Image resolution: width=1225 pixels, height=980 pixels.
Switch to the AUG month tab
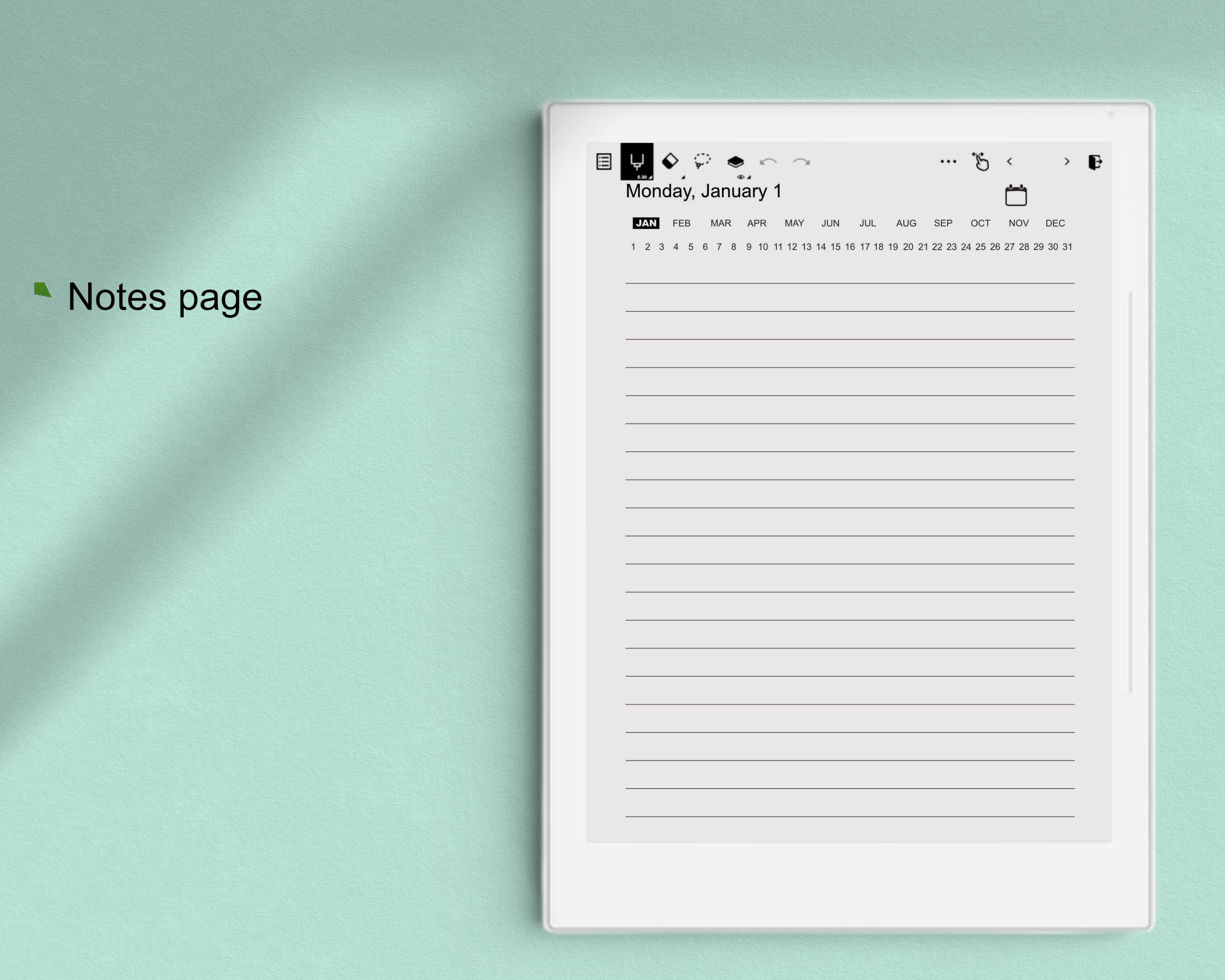906,223
